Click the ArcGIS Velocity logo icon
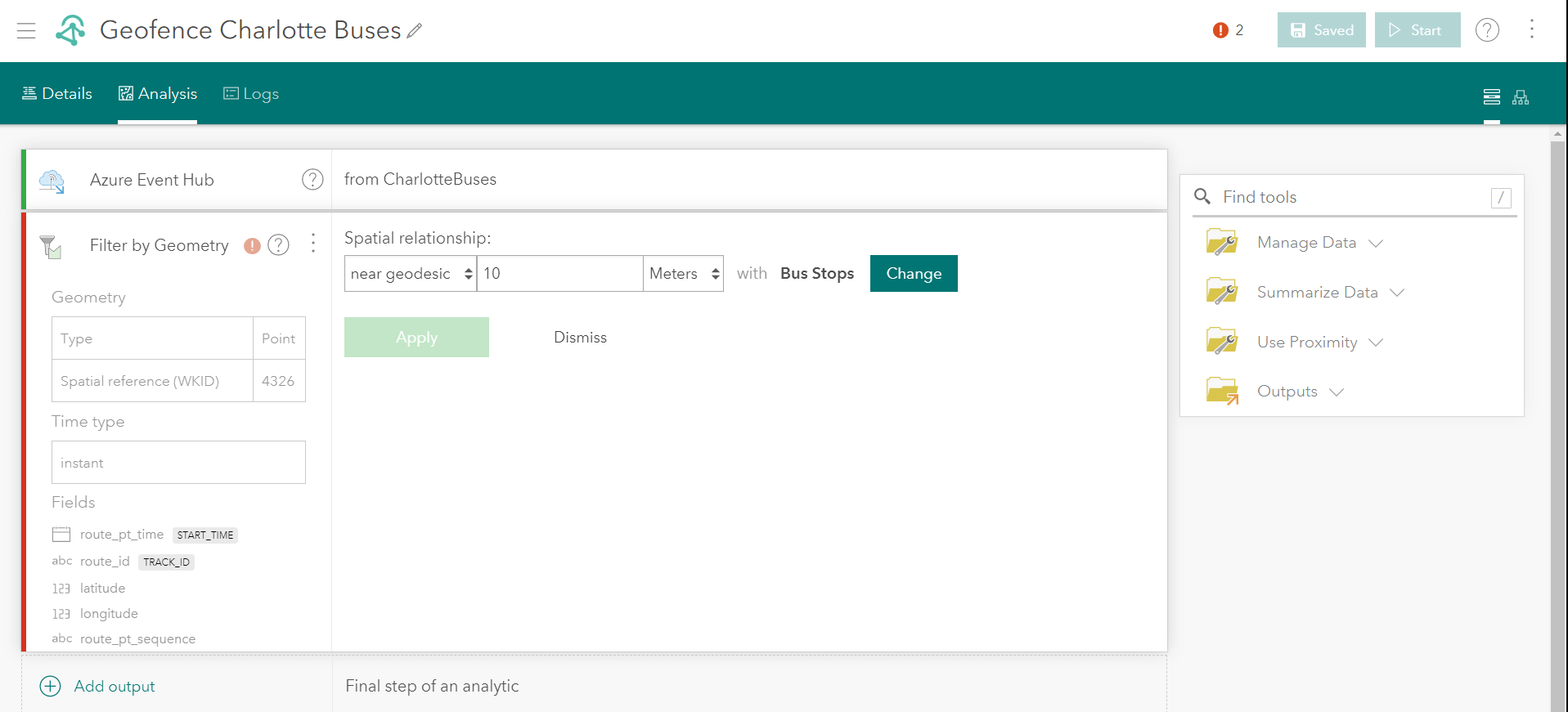 point(70,30)
